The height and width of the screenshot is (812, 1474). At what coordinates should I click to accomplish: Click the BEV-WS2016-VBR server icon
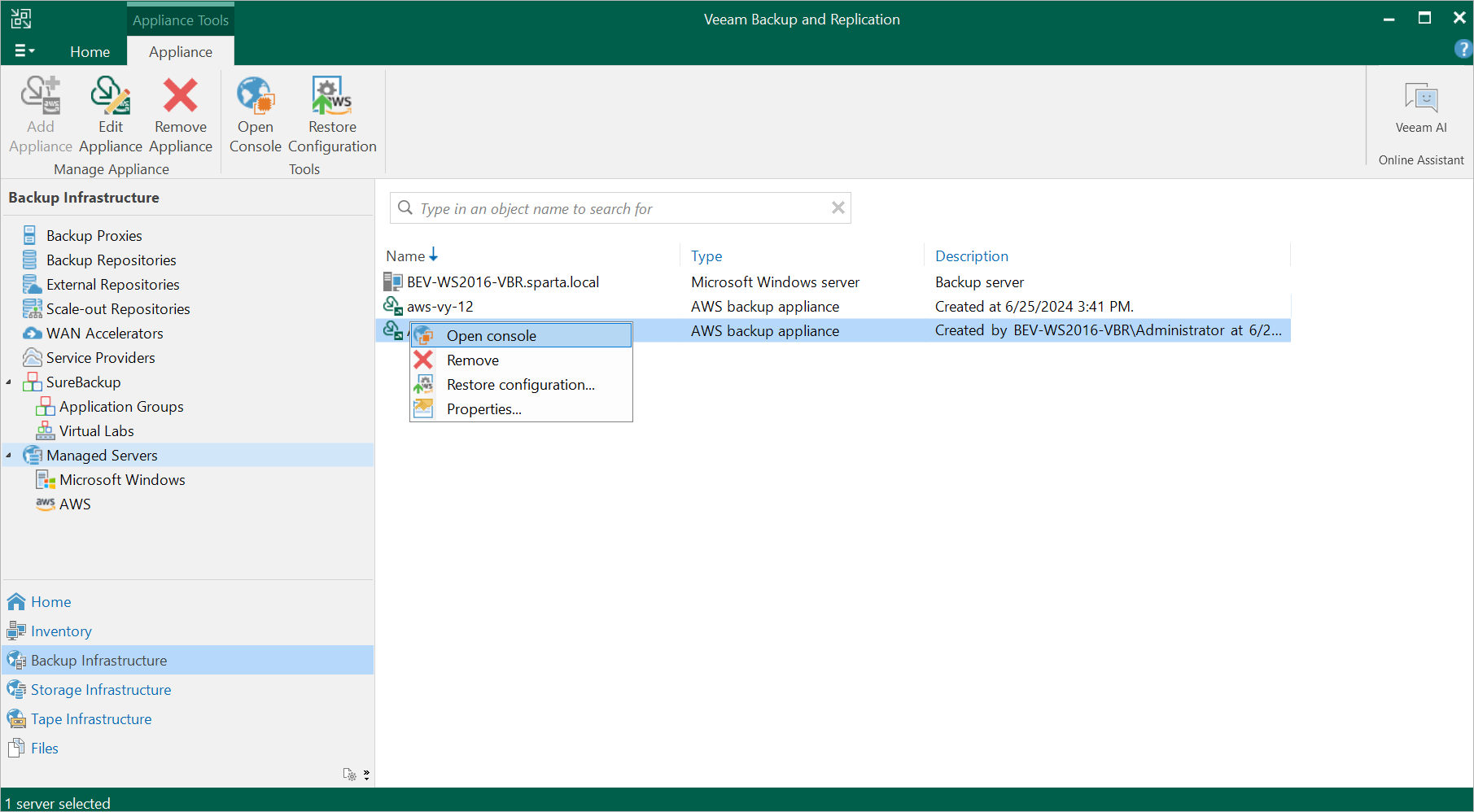(x=393, y=282)
